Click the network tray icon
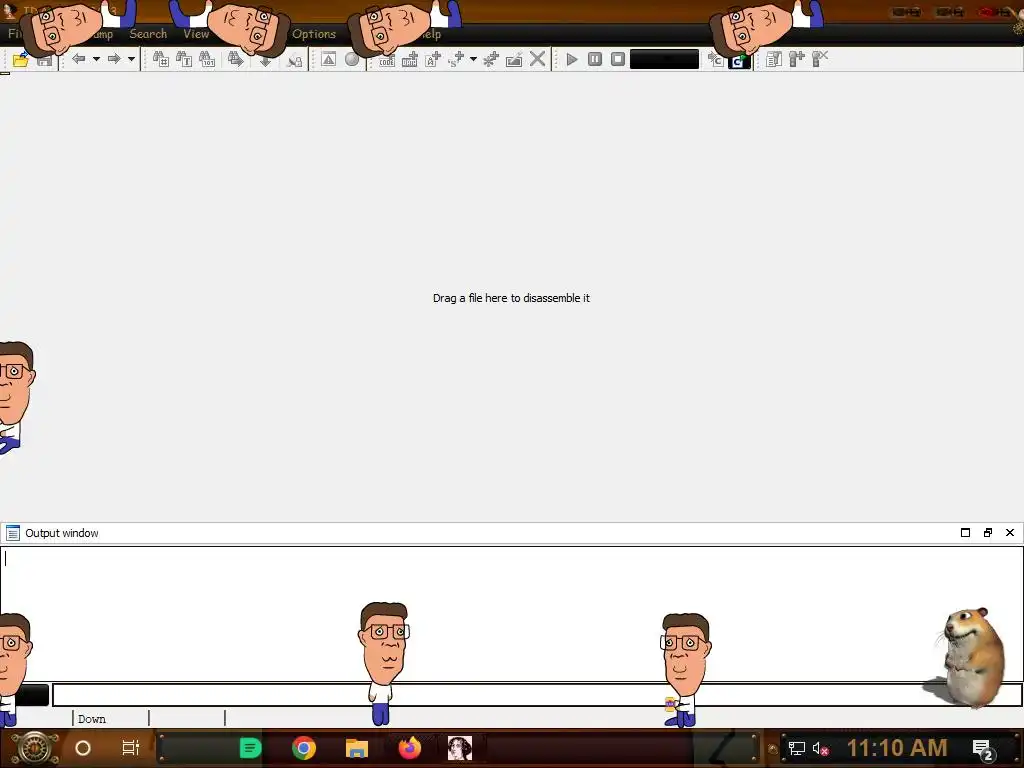Viewport: 1024px width, 768px height. coord(797,749)
